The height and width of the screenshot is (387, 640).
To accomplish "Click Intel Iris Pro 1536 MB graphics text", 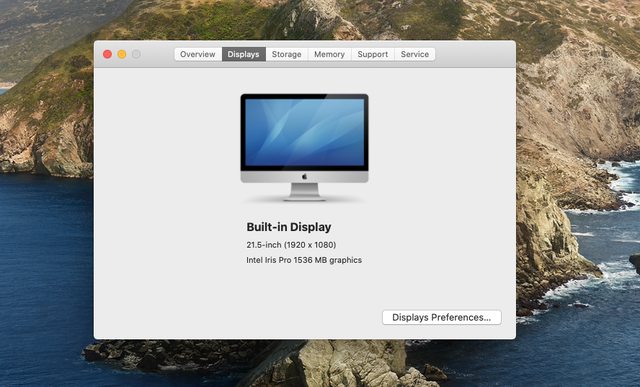I will (x=304, y=260).
